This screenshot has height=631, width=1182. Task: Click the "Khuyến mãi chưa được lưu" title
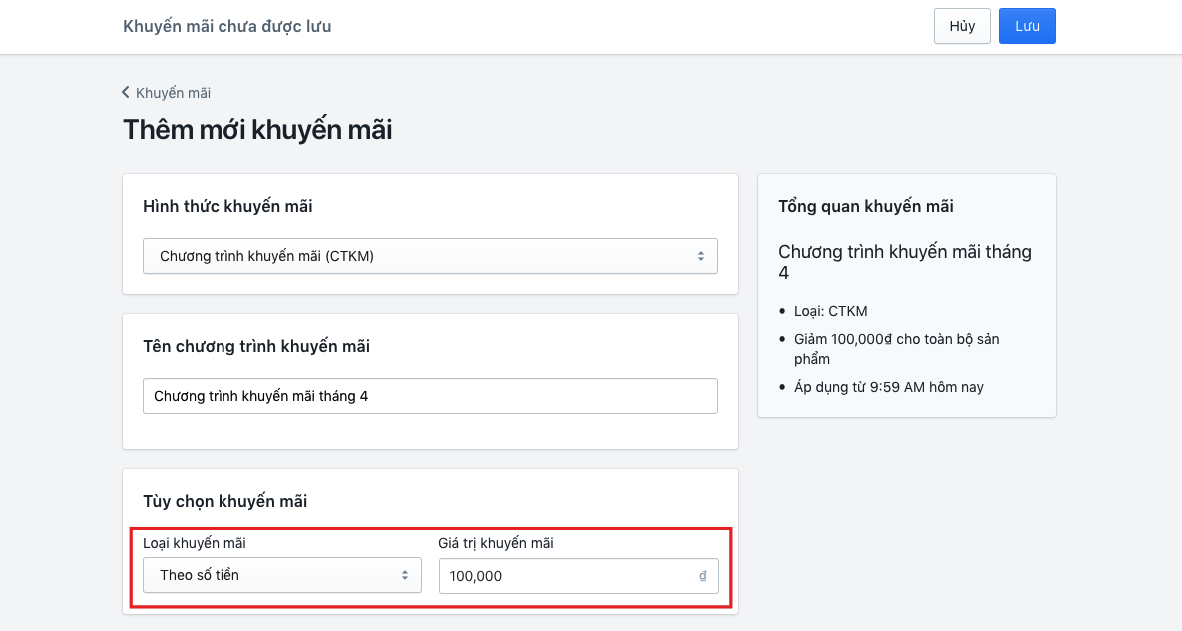pyautogui.click(x=227, y=26)
